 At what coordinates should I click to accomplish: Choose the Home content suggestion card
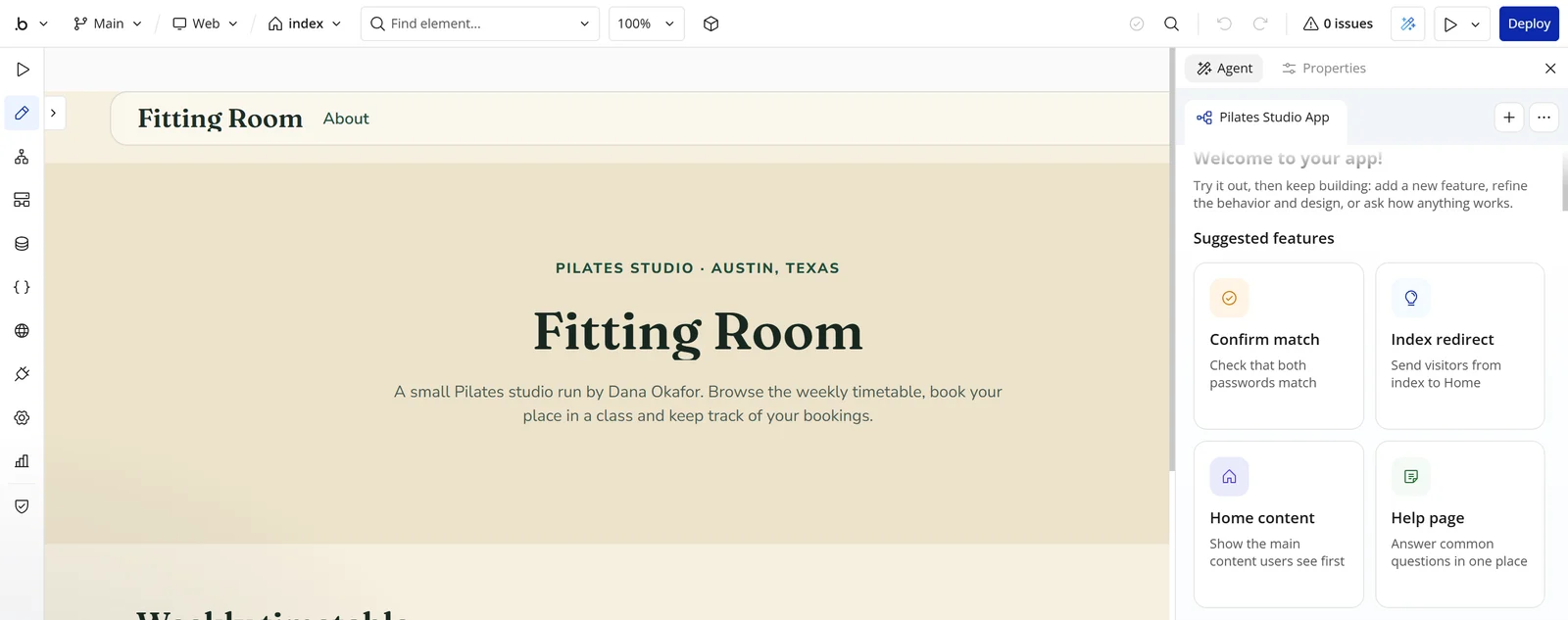pyautogui.click(x=1279, y=524)
